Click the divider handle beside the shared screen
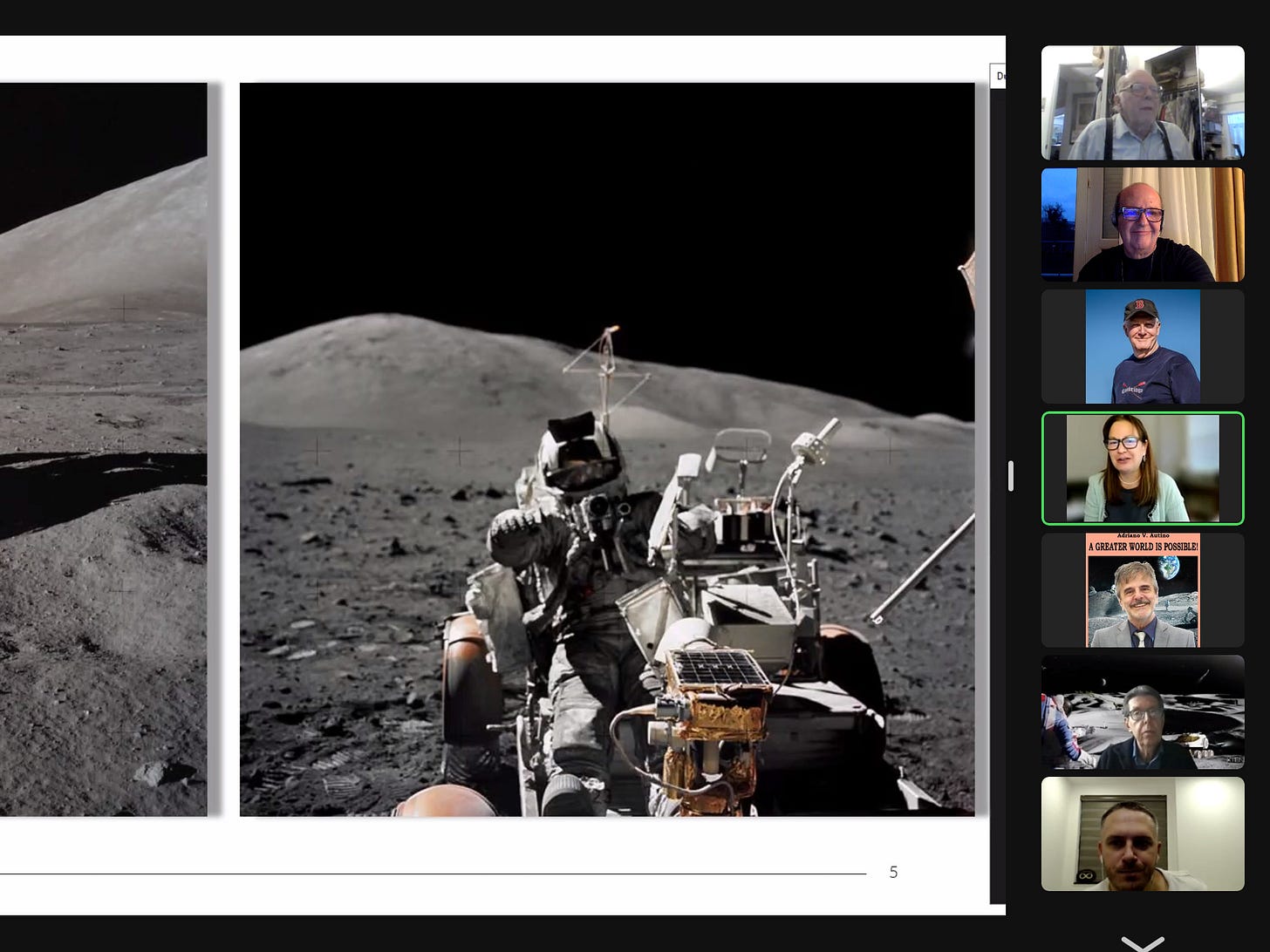The image size is (1270, 952). pyautogui.click(x=1010, y=476)
